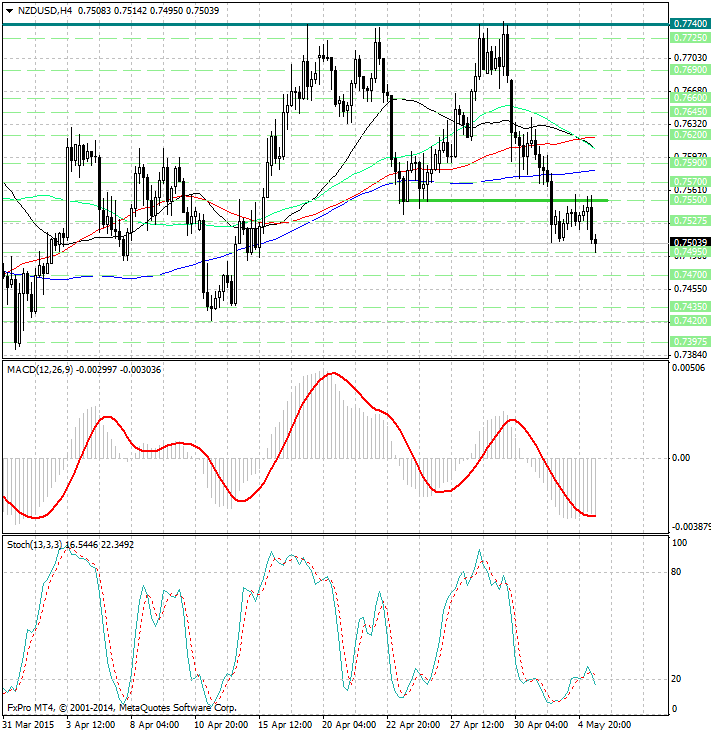The image size is (711, 733).
Task: Select the 0.76600 price level label
Action: 690,98
